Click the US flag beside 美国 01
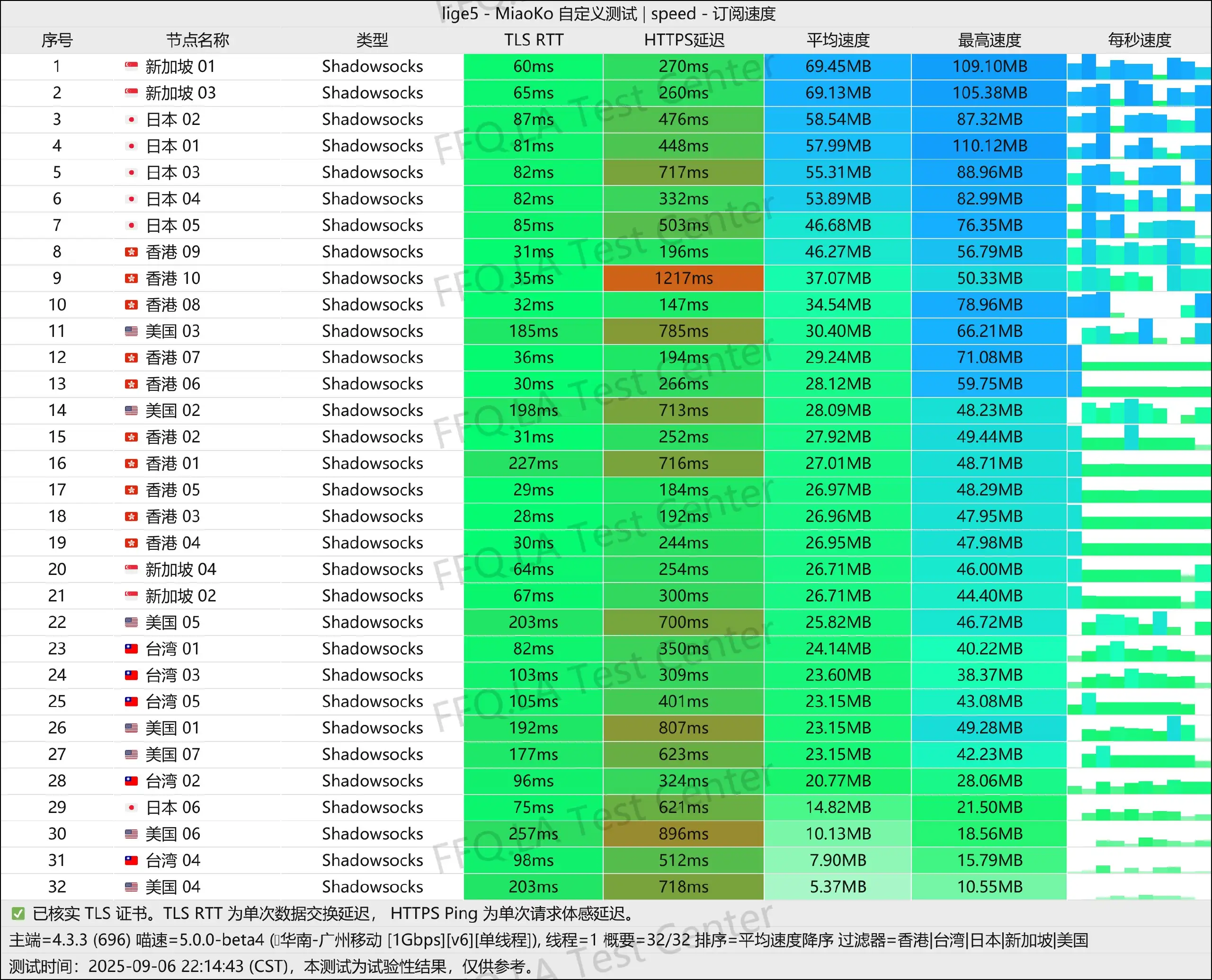Screen dimensions: 1212x980 pos(131,728)
